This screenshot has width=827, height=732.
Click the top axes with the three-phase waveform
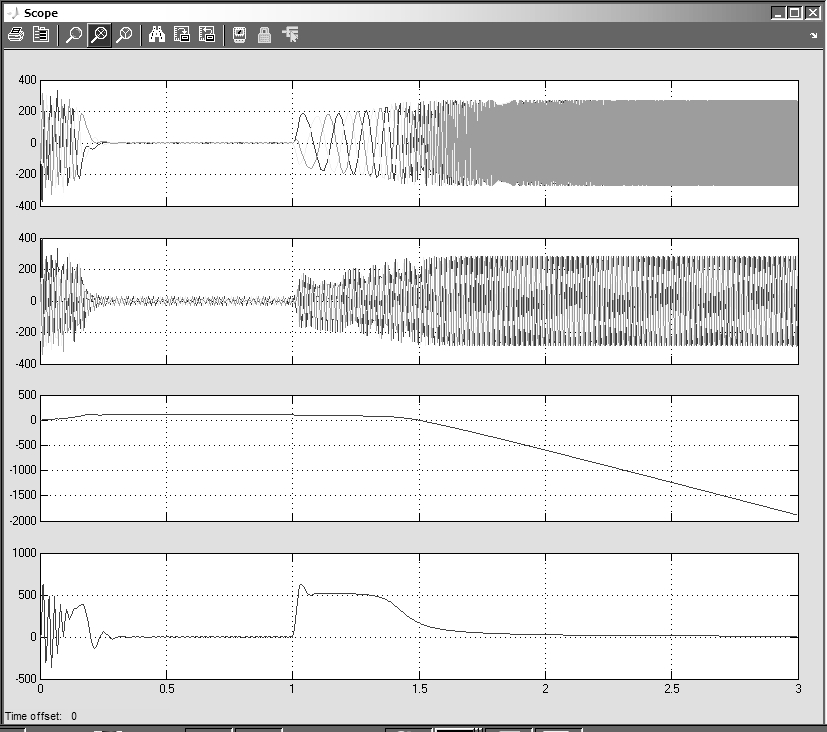419,143
